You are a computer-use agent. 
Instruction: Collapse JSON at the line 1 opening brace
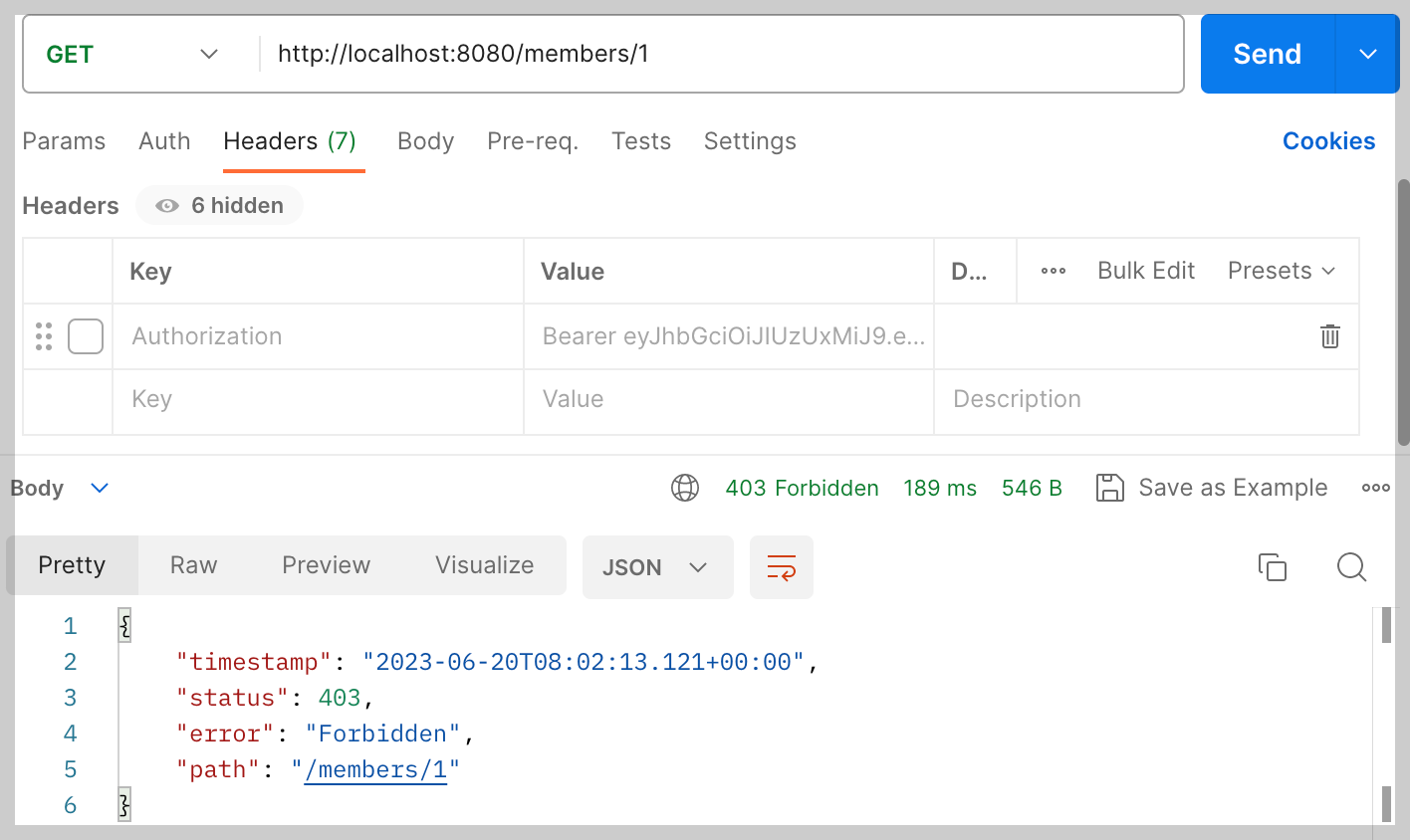tap(124, 626)
